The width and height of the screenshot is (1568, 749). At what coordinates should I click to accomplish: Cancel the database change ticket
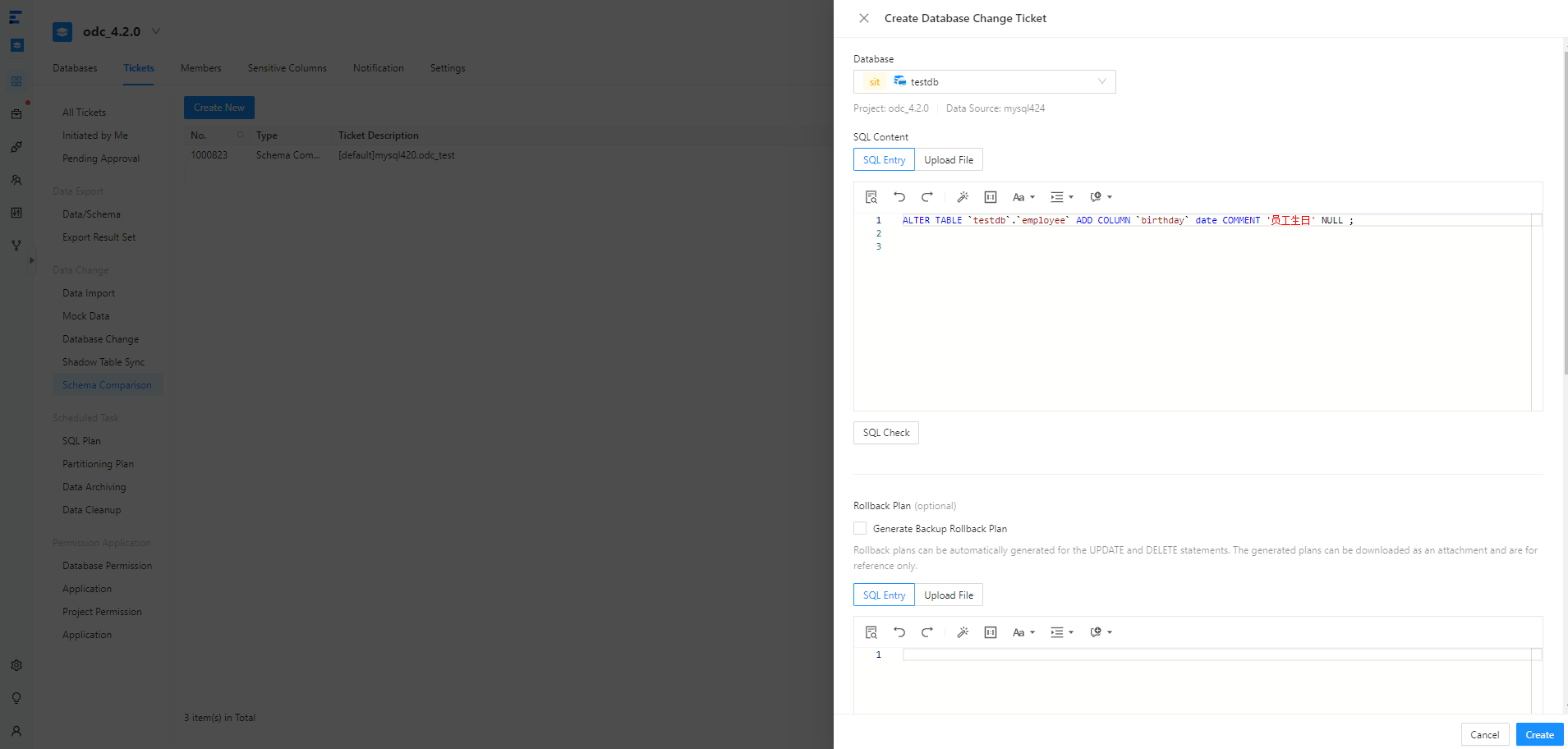tap(1484, 735)
